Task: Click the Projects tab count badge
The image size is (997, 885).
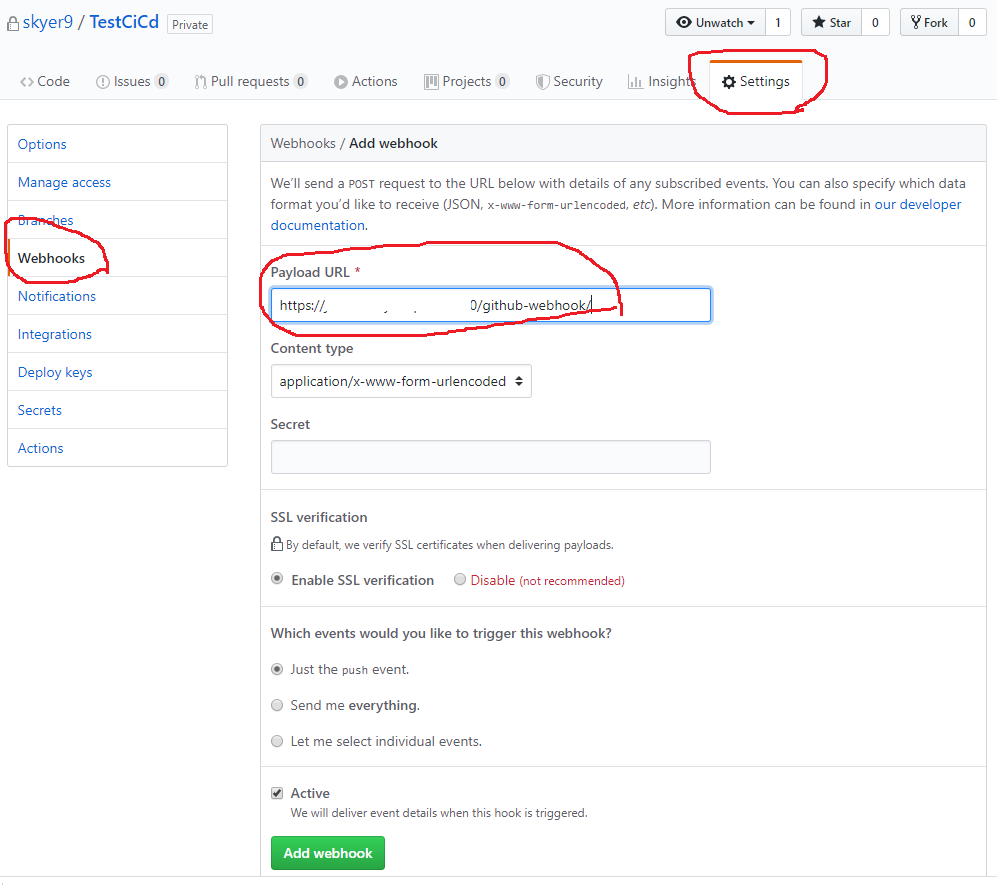Action: [502, 81]
